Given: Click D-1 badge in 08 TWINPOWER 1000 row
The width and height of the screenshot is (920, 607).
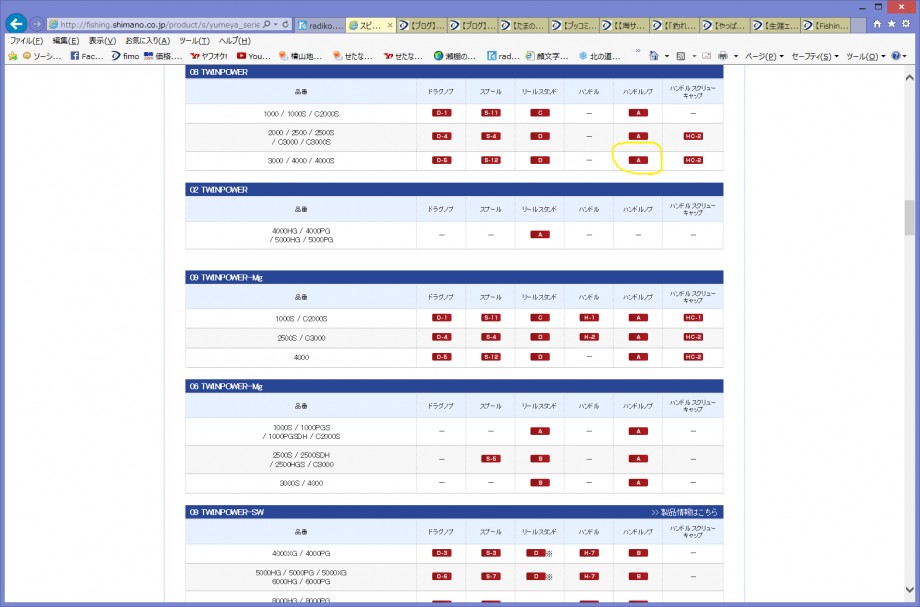Looking at the screenshot, I should tap(442, 113).
